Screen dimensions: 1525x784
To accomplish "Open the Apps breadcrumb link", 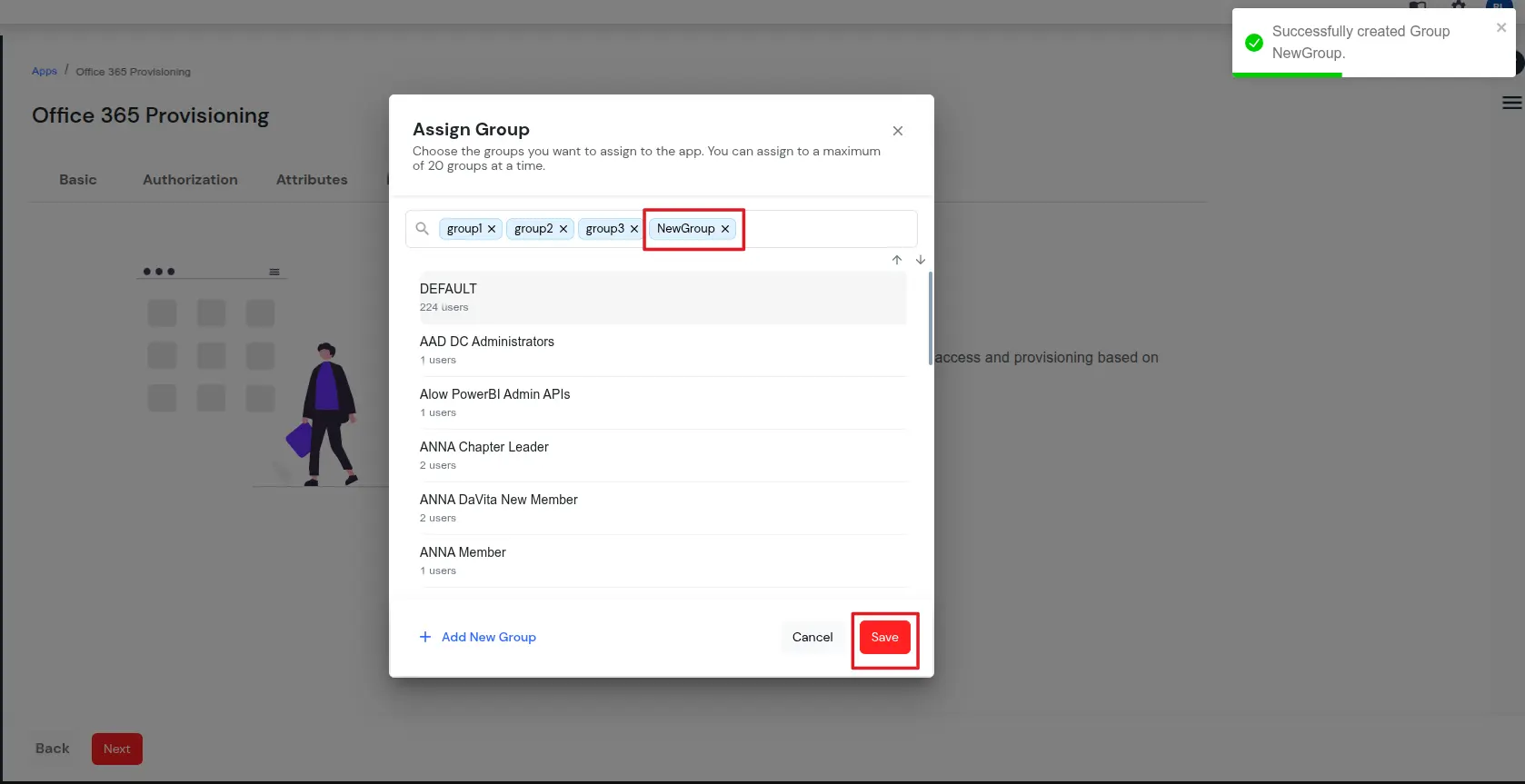I will click(45, 71).
